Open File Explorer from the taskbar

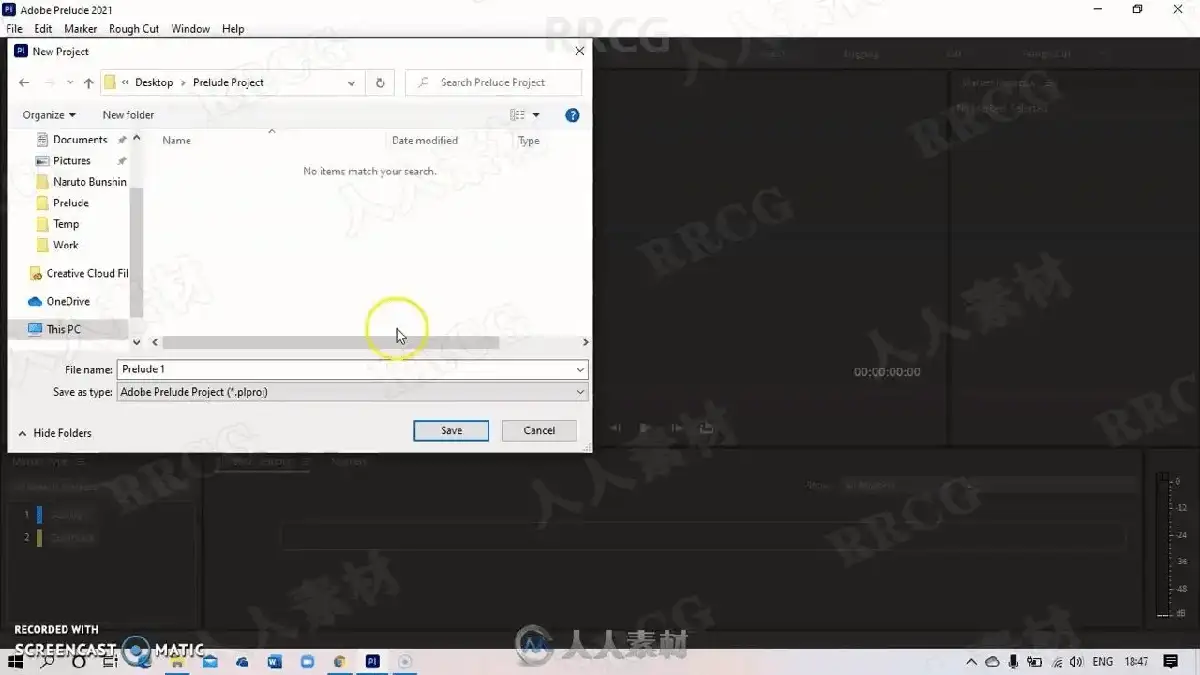click(x=178, y=662)
